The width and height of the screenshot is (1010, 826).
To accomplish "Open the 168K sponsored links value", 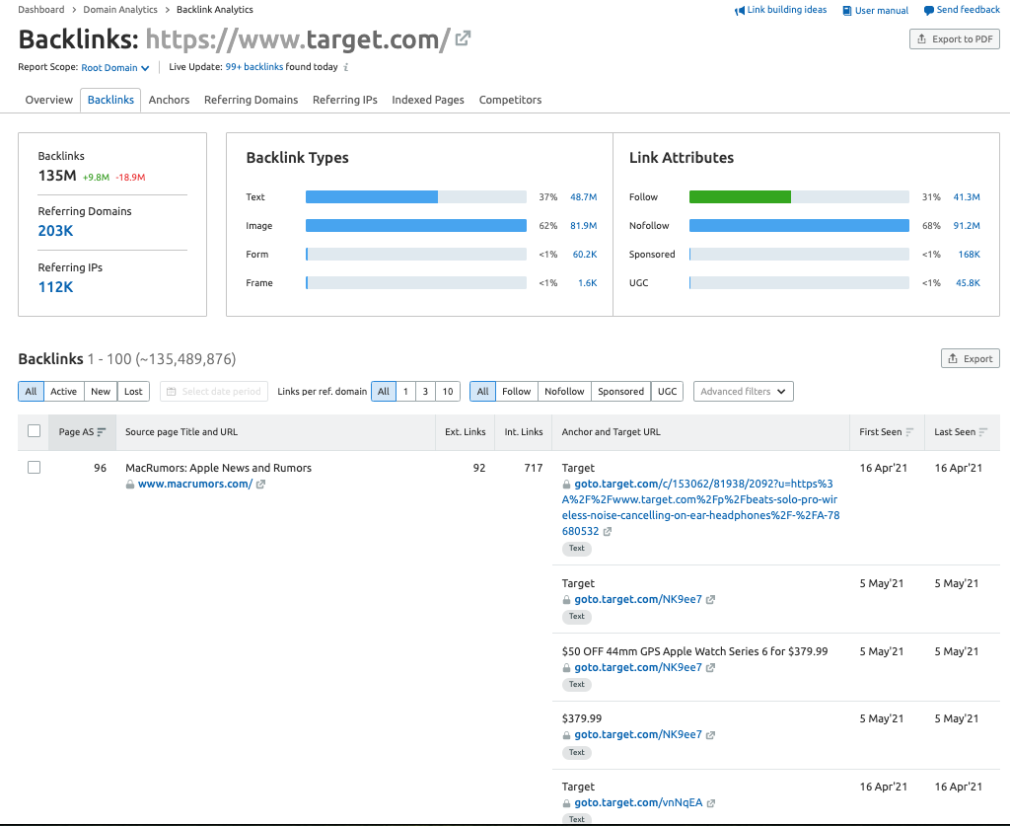I will (969, 255).
